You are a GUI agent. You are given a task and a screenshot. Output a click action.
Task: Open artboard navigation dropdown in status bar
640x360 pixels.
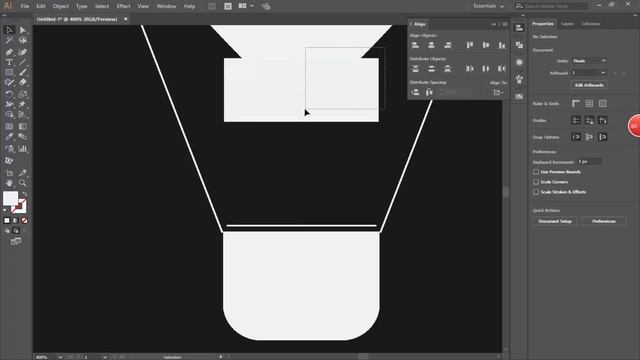tap(105, 357)
